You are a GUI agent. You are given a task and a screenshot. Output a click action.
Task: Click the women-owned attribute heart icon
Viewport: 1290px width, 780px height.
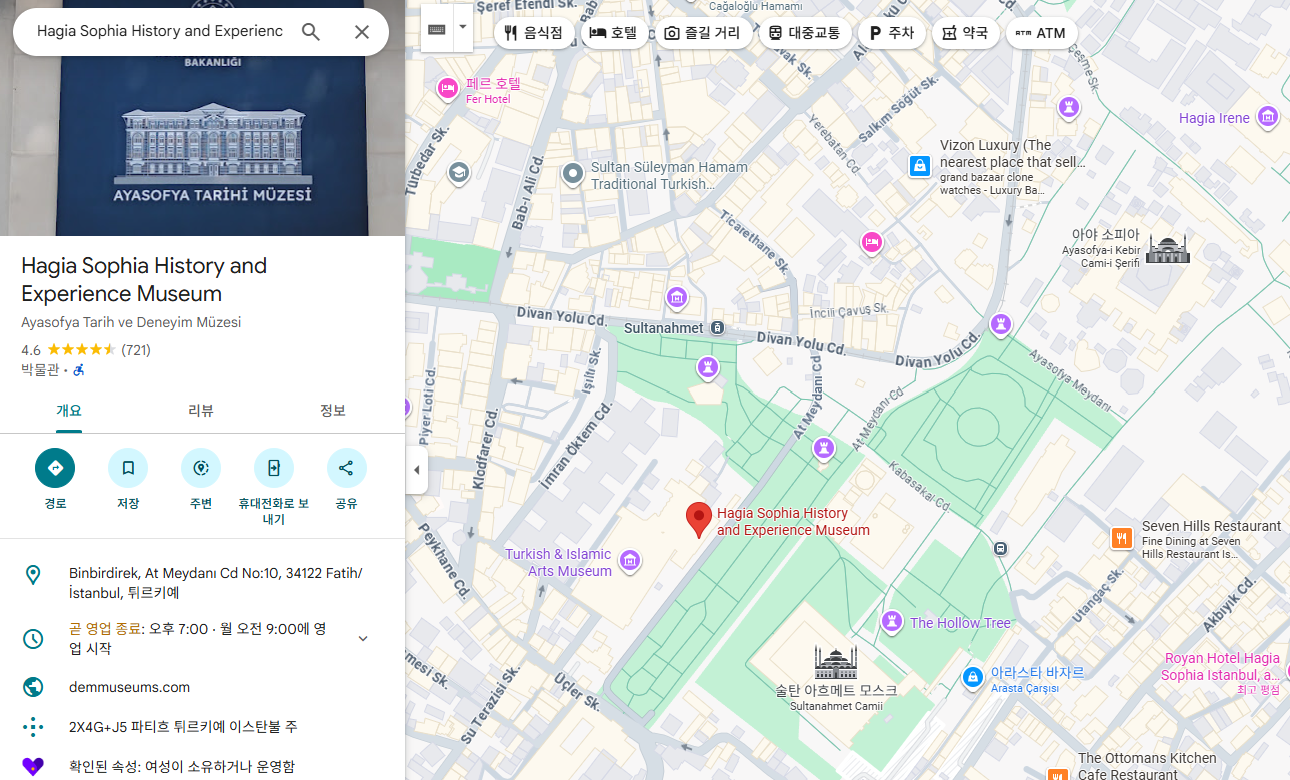33,766
